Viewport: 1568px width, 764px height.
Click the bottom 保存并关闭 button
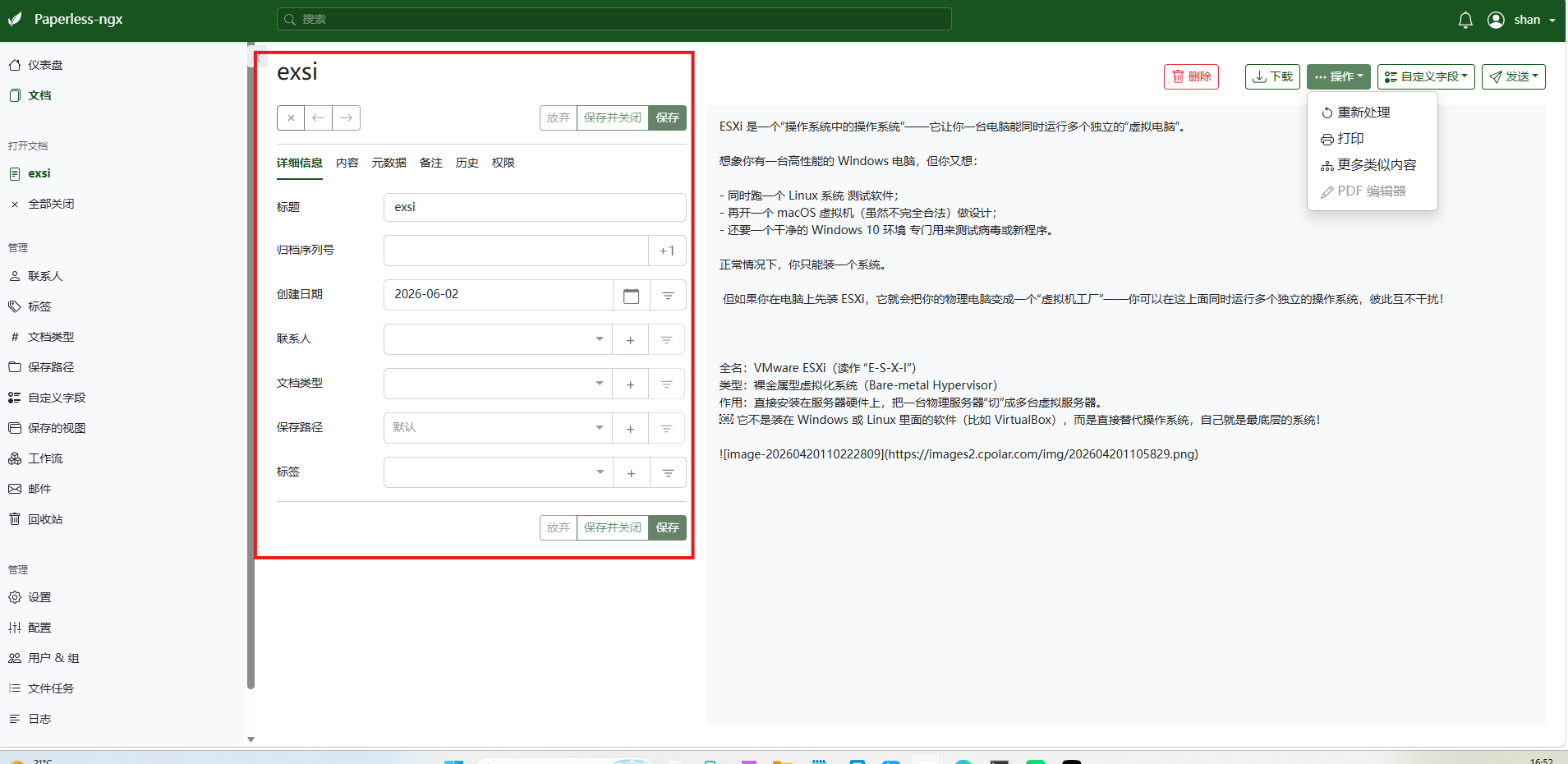613,527
